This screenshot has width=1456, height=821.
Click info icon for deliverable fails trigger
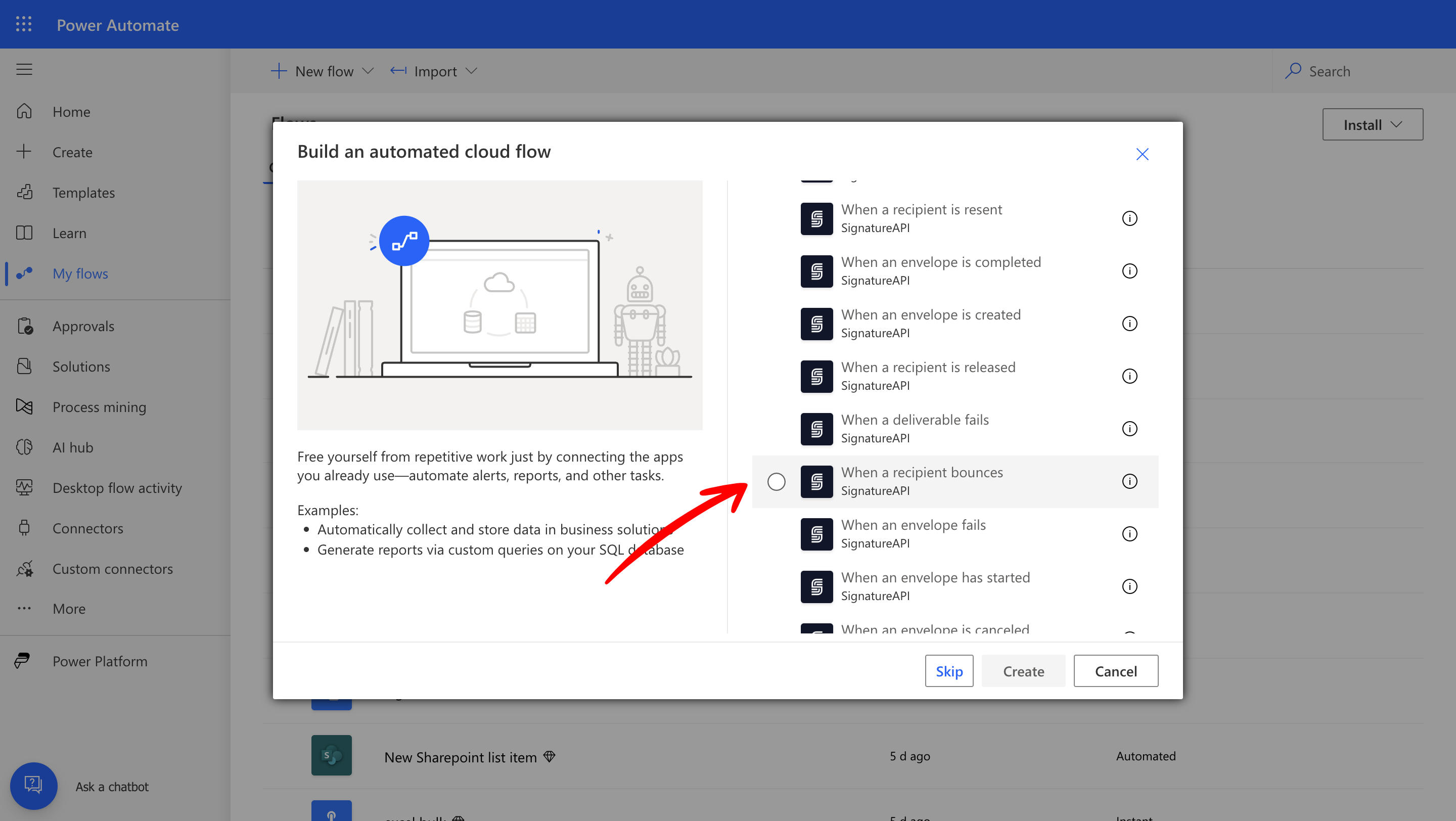click(x=1129, y=429)
